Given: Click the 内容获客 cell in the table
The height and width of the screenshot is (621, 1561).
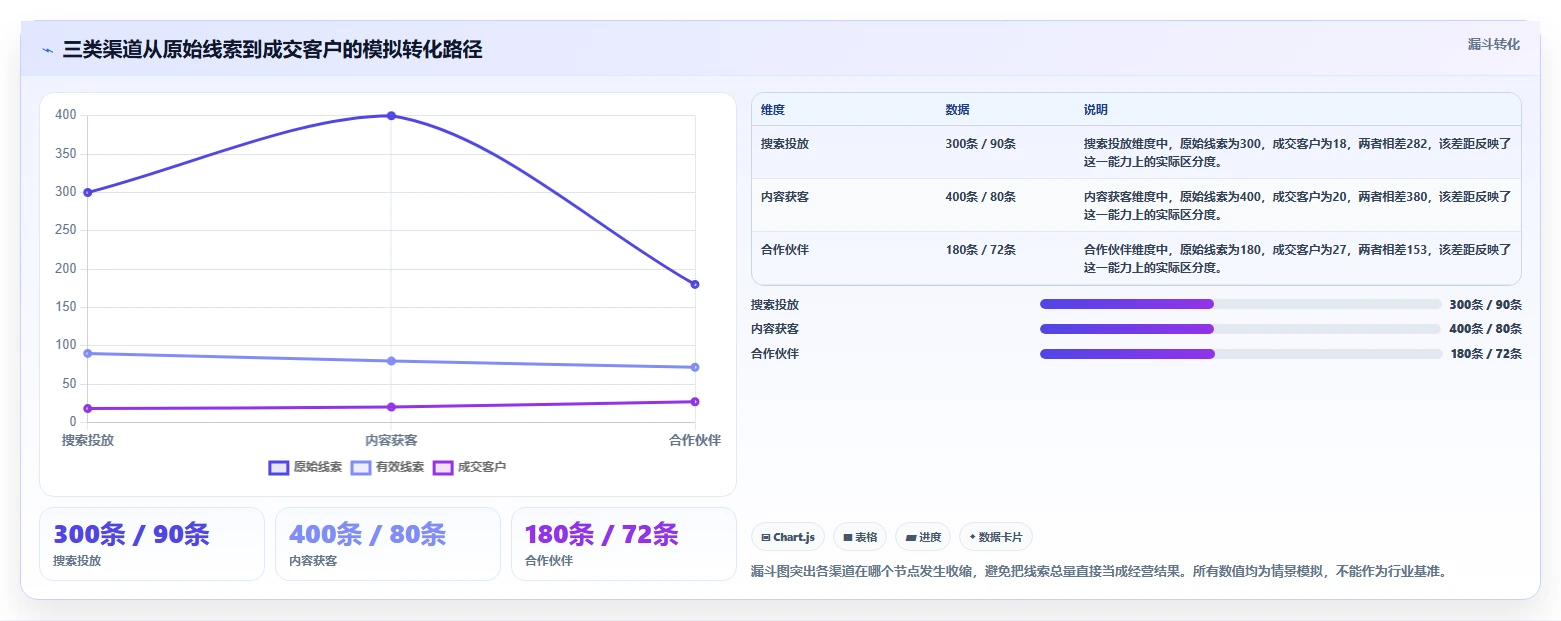Looking at the screenshot, I should coord(785,197).
